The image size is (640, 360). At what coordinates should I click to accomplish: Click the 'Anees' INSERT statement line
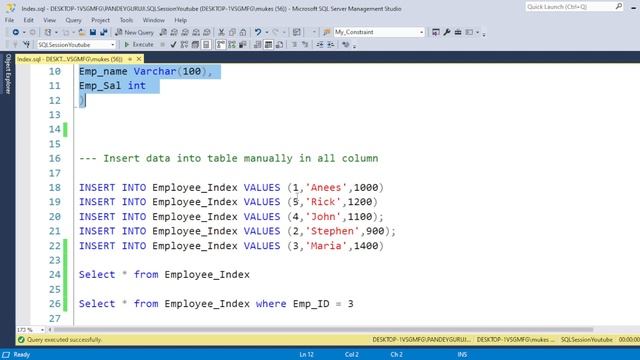coord(231,188)
